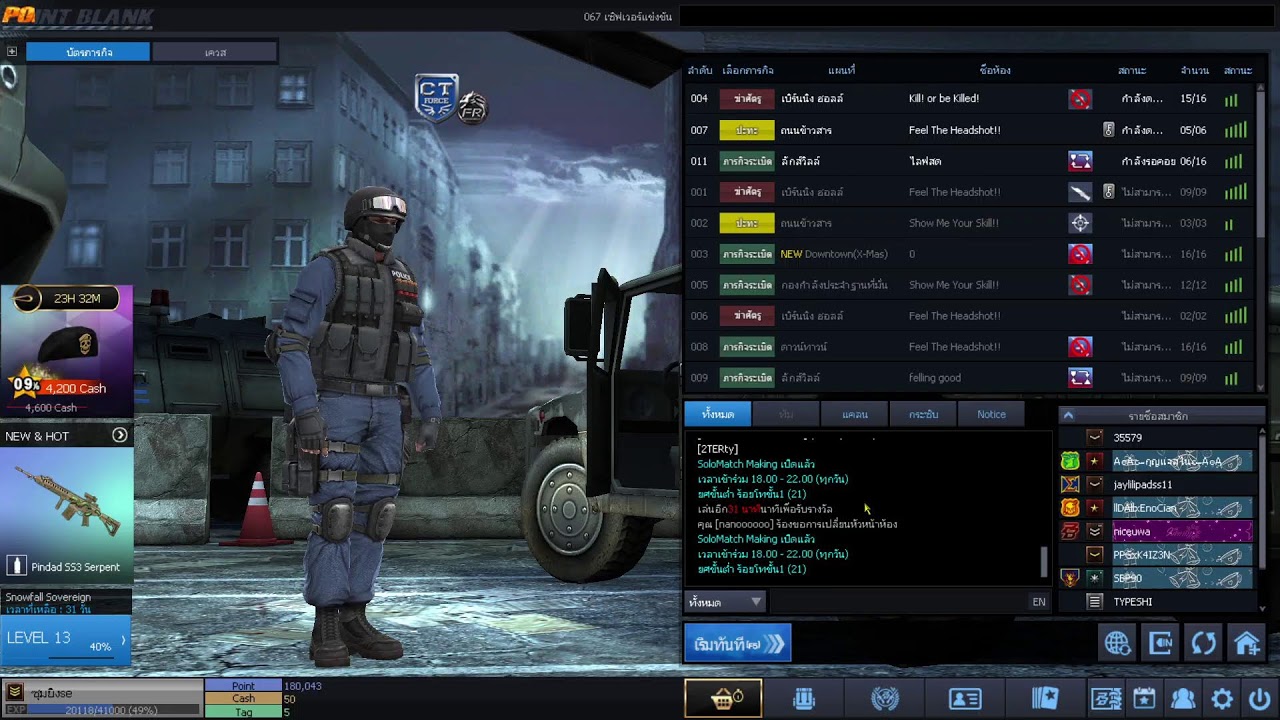Click the power exit icon

coord(1259,699)
